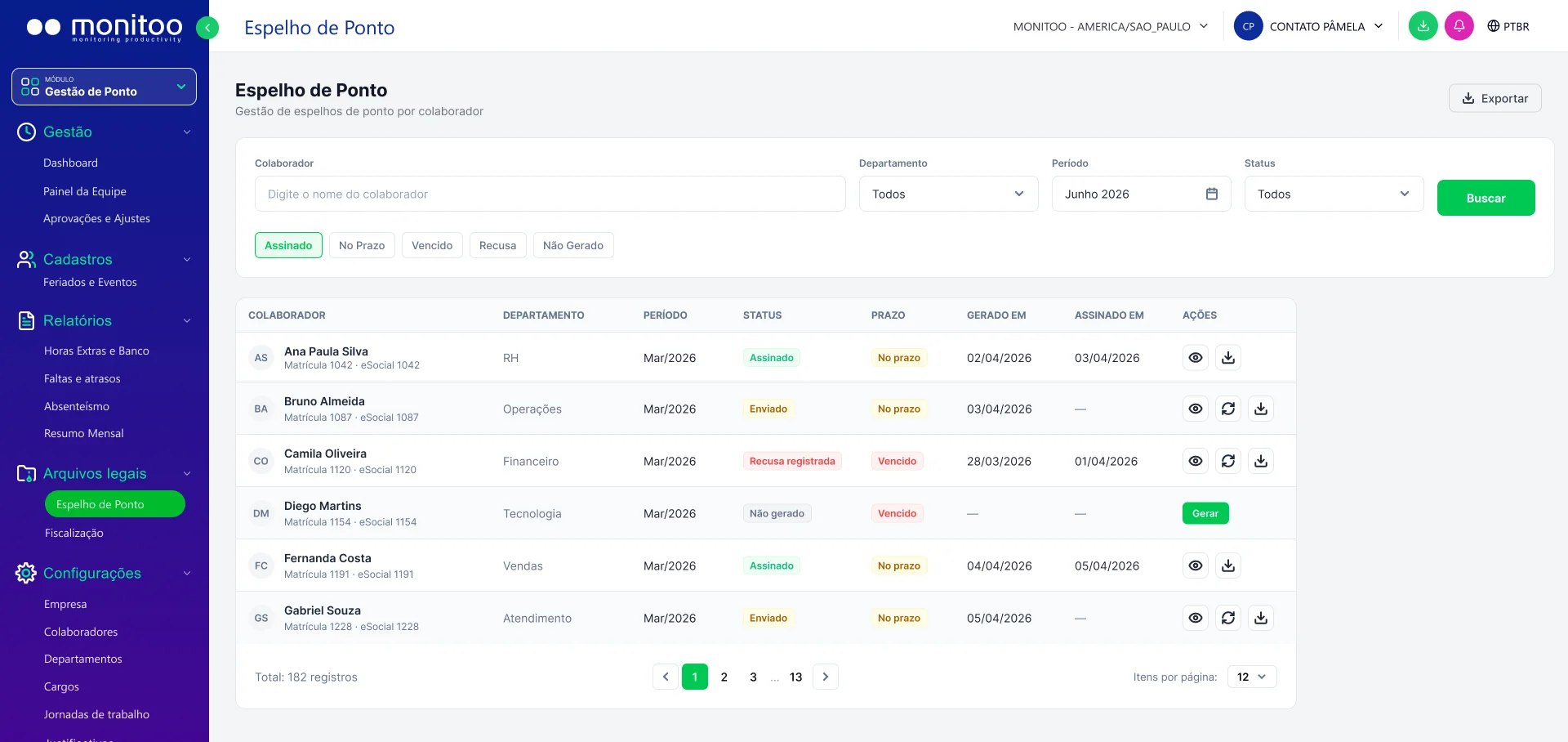Download Ana Paula Silva's espelho

point(1228,358)
